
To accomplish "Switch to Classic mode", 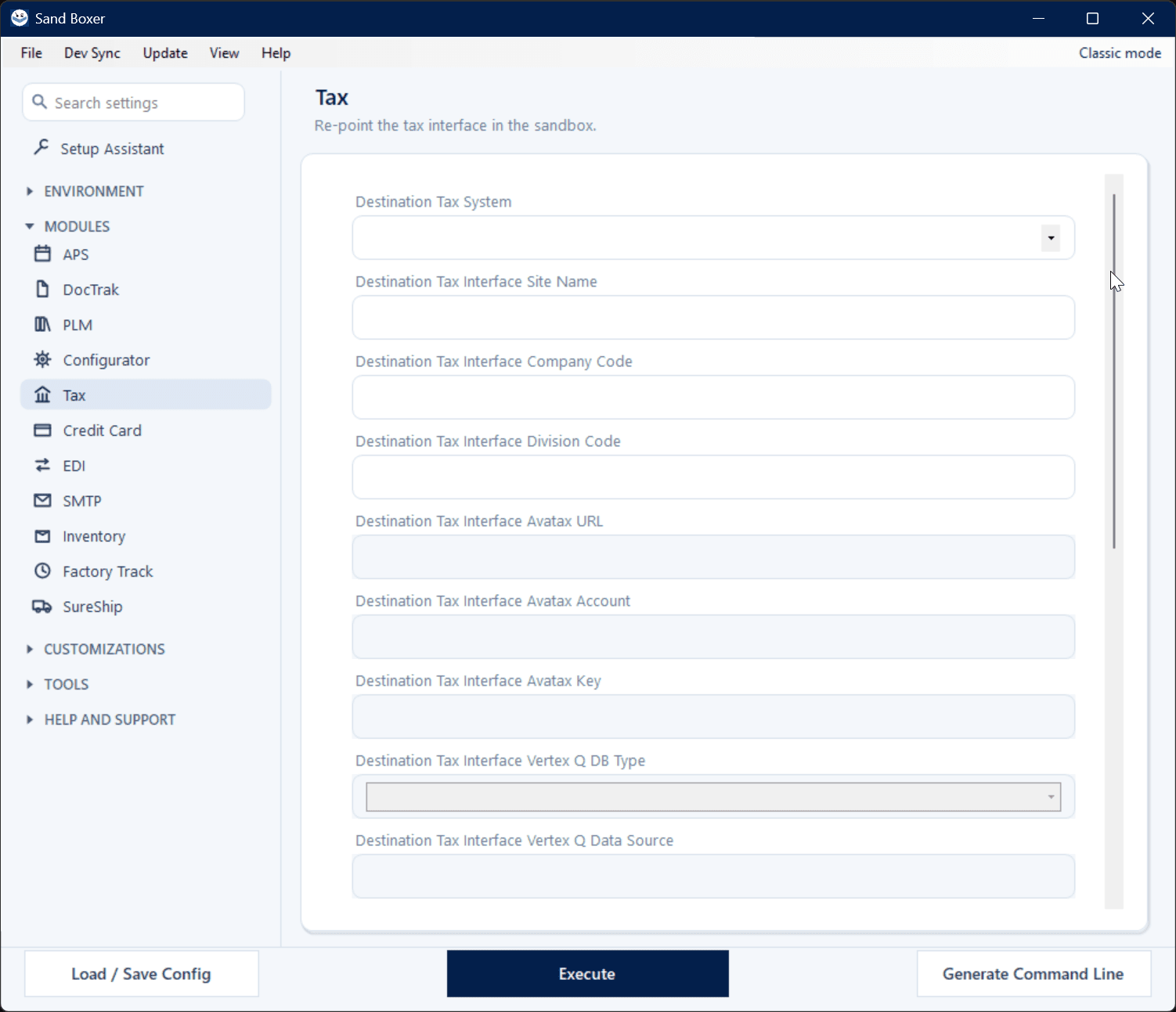I will [x=1120, y=52].
